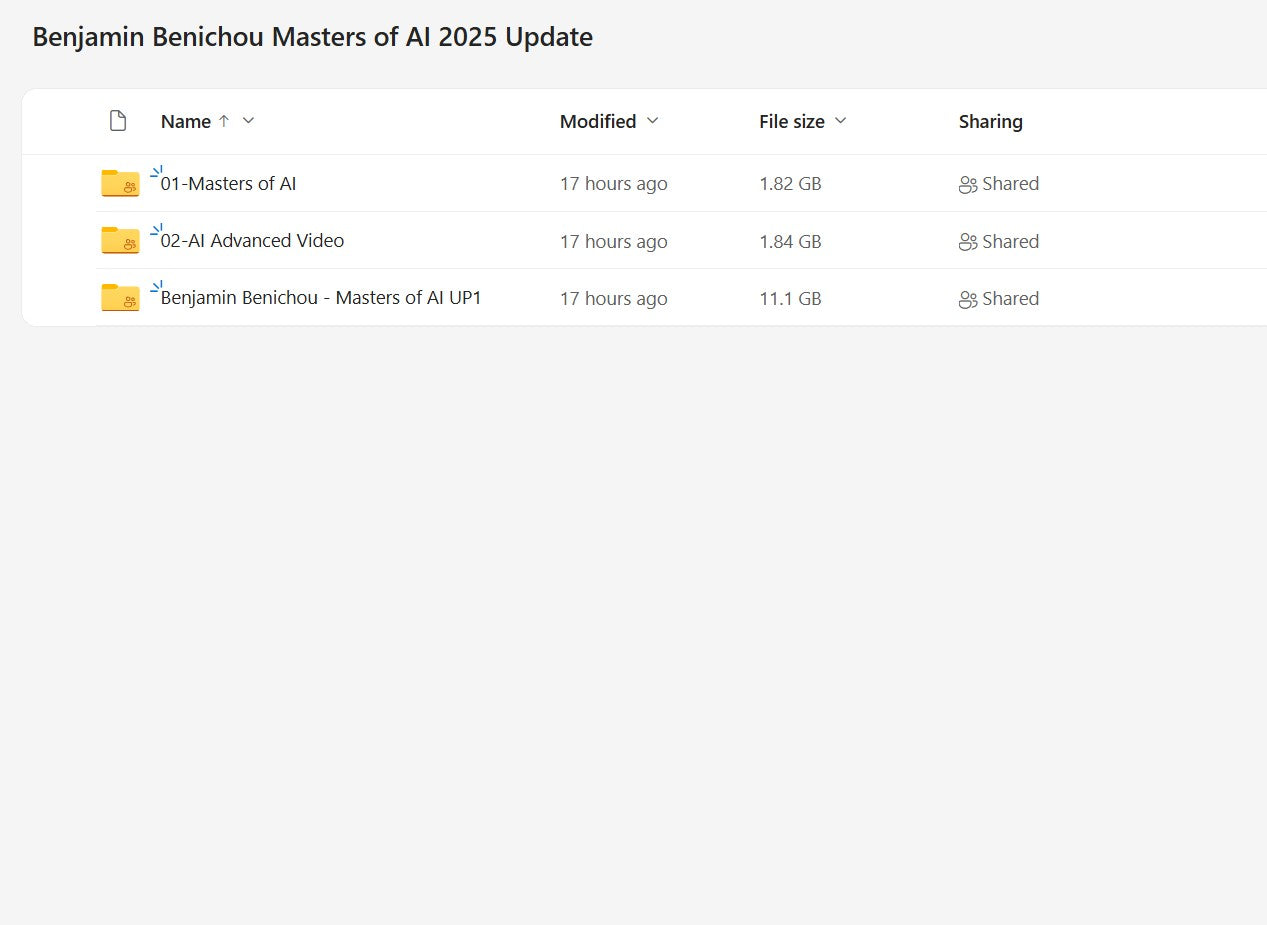
Task: Click the people Shared icon for Masters of AI UP1
Action: 967,299
